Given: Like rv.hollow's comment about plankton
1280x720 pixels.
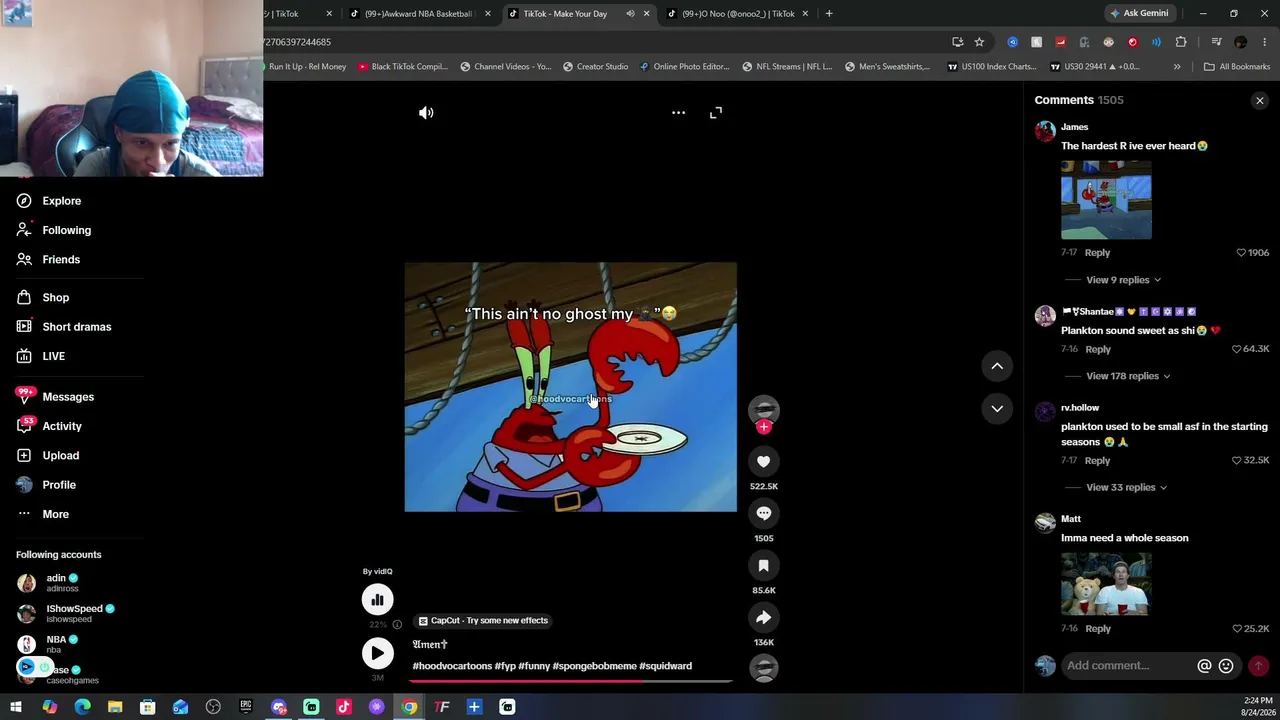Looking at the screenshot, I should (x=1237, y=461).
